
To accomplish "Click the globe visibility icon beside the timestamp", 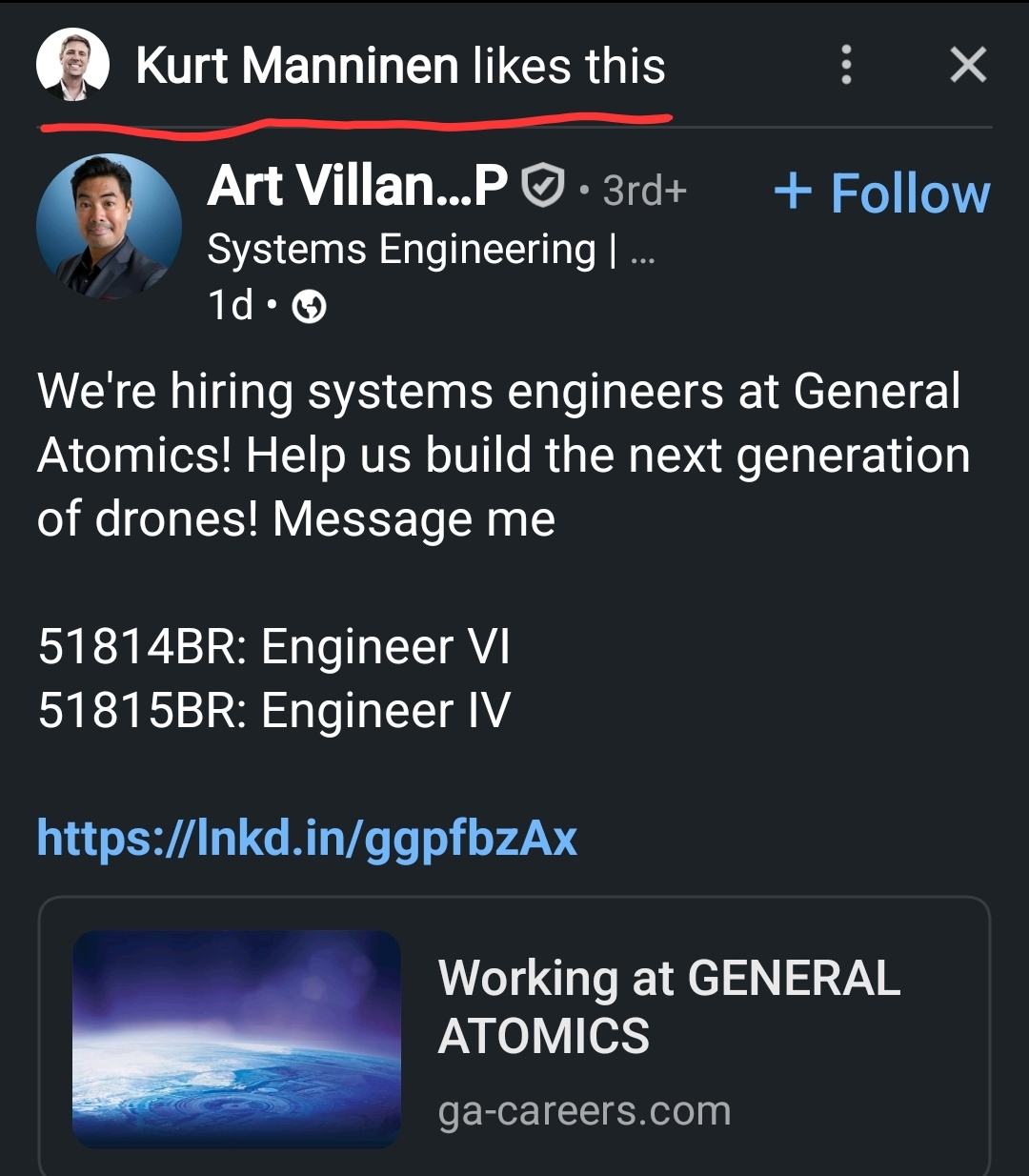I will click(x=308, y=307).
